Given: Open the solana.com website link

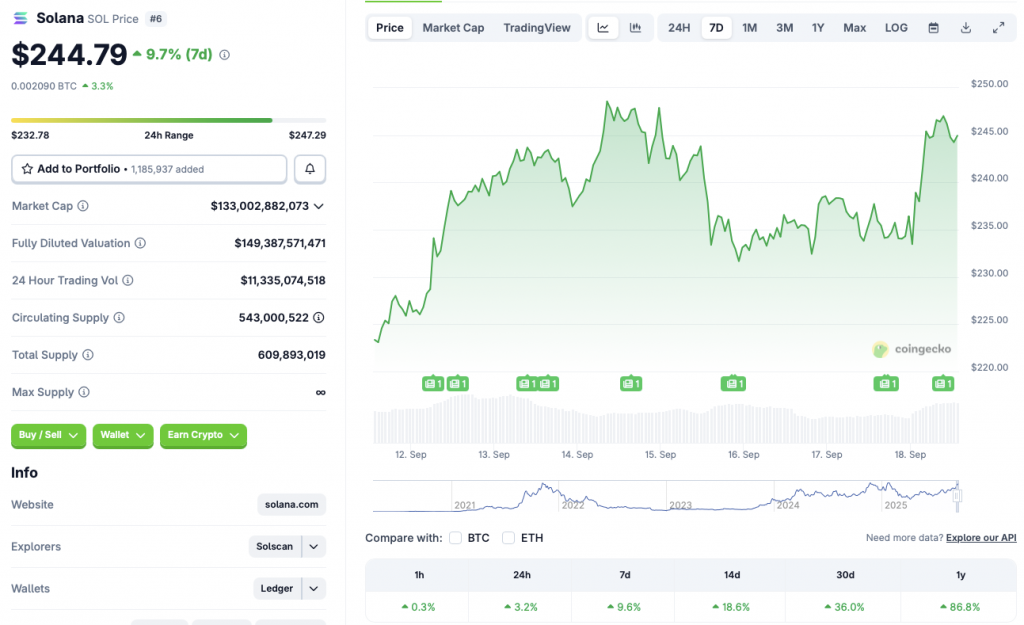Looking at the screenshot, I should click(291, 505).
